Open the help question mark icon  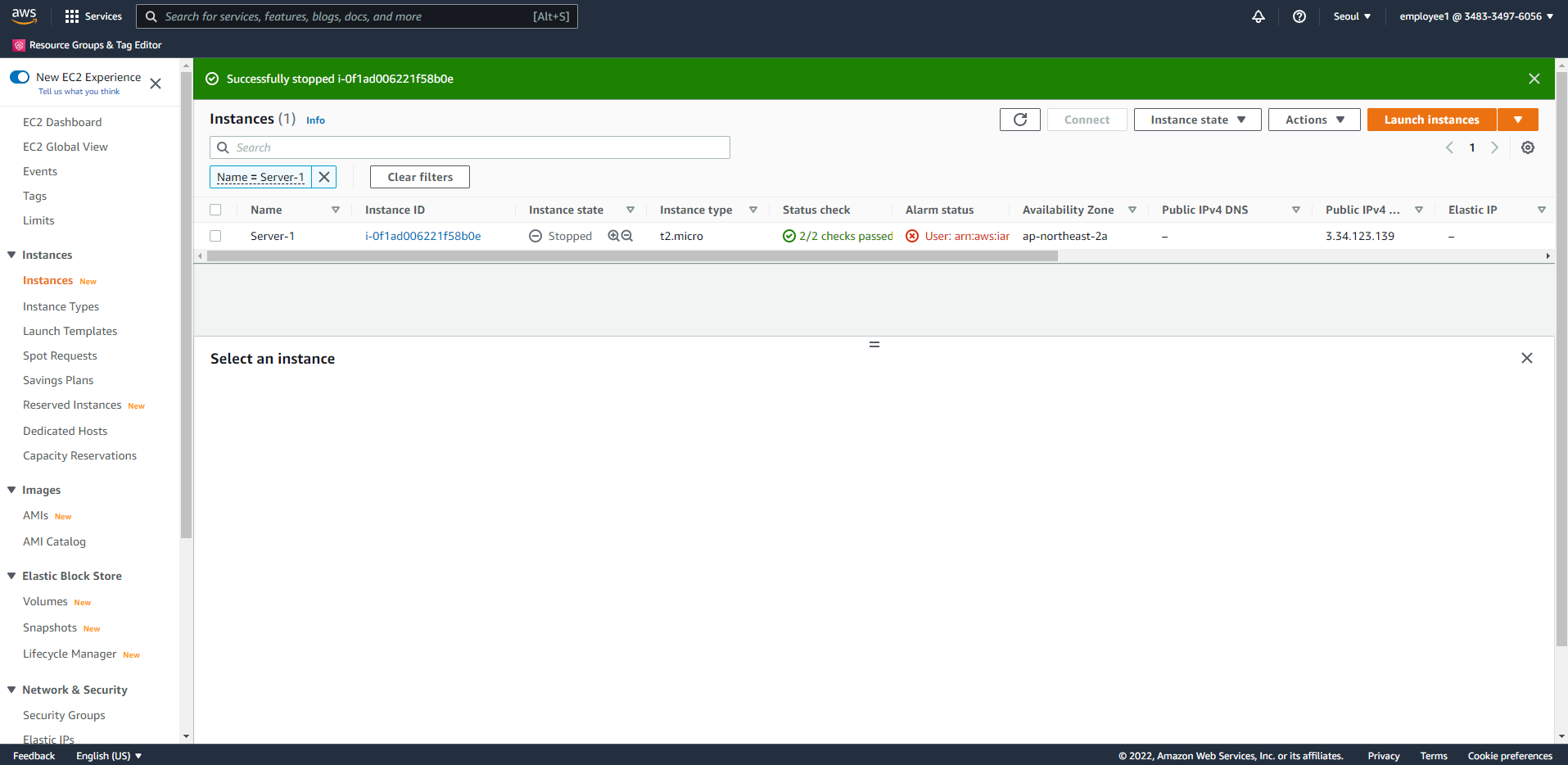pos(1299,16)
